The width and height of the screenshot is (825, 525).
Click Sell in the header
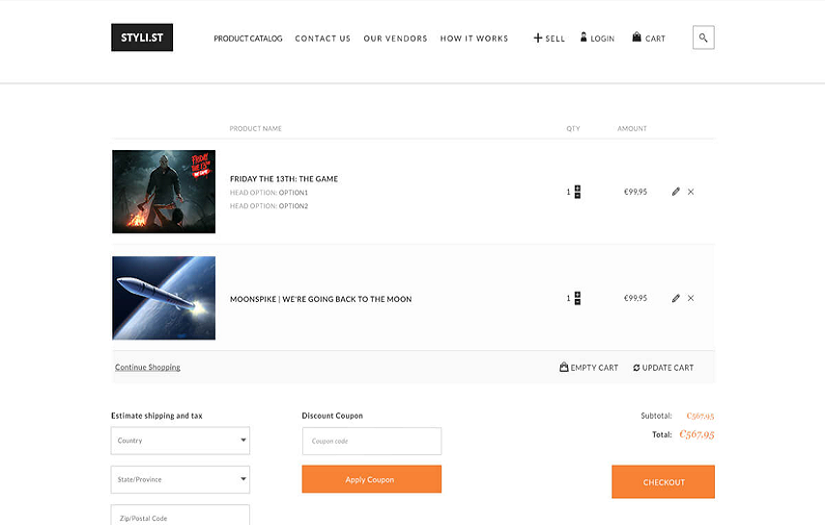click(x=555, y=39)
